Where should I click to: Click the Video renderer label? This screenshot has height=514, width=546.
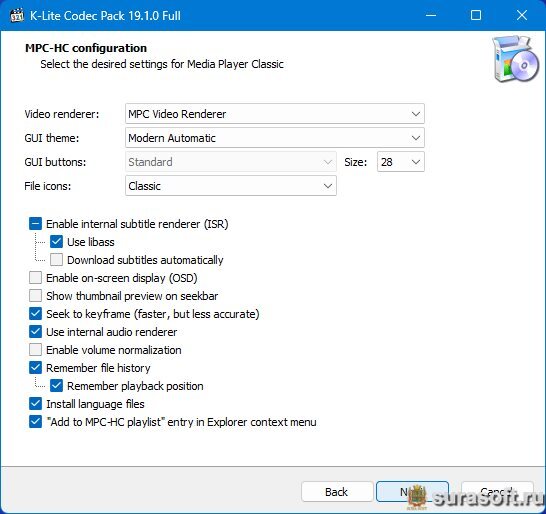[x=62, y=114]
